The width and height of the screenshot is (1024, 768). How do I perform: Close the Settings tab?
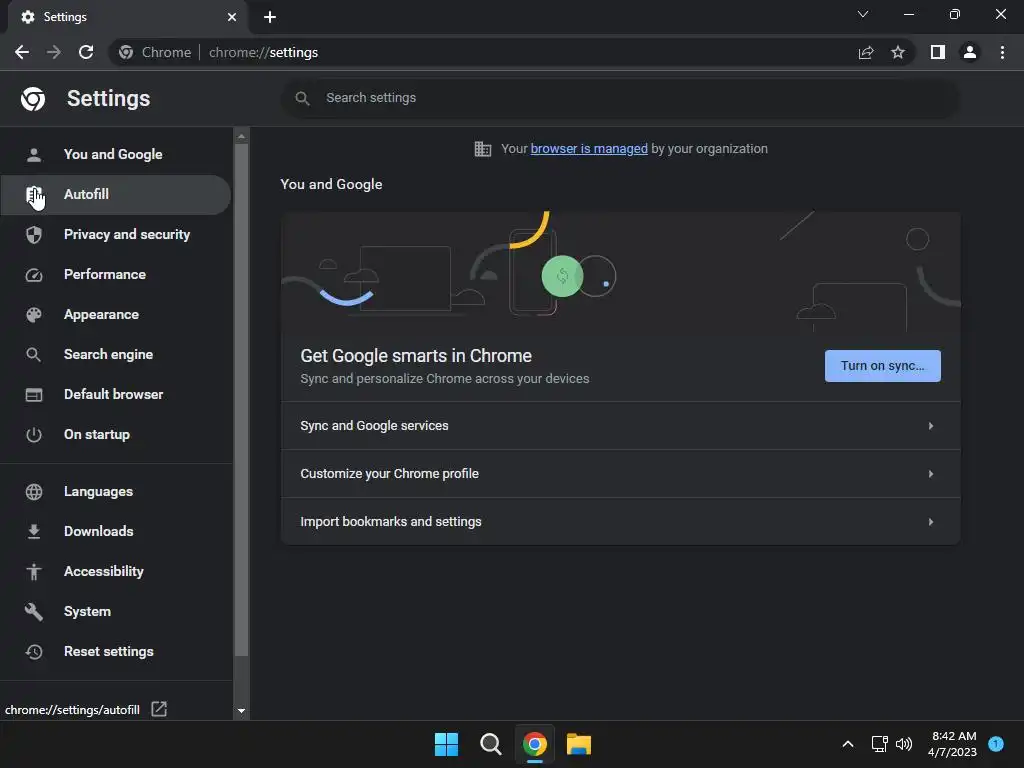232,17
